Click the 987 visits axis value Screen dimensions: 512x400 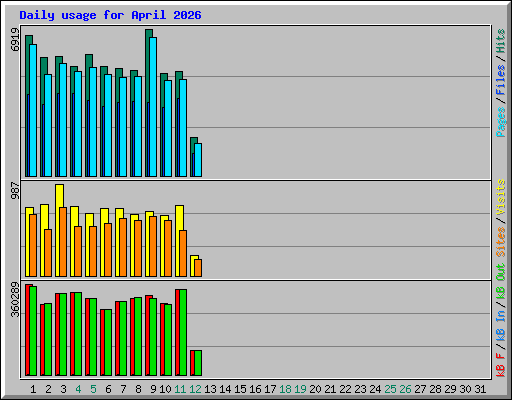[x=15, y=190]
